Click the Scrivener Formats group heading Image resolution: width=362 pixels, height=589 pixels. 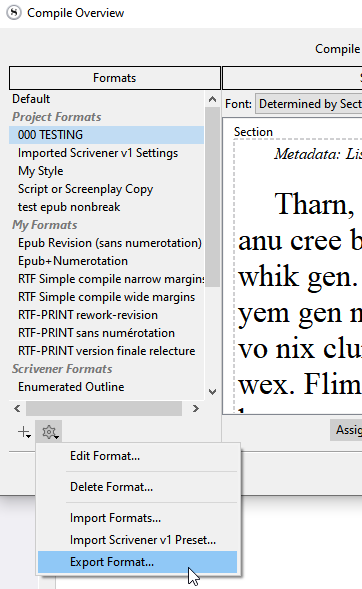click(62, 369)
